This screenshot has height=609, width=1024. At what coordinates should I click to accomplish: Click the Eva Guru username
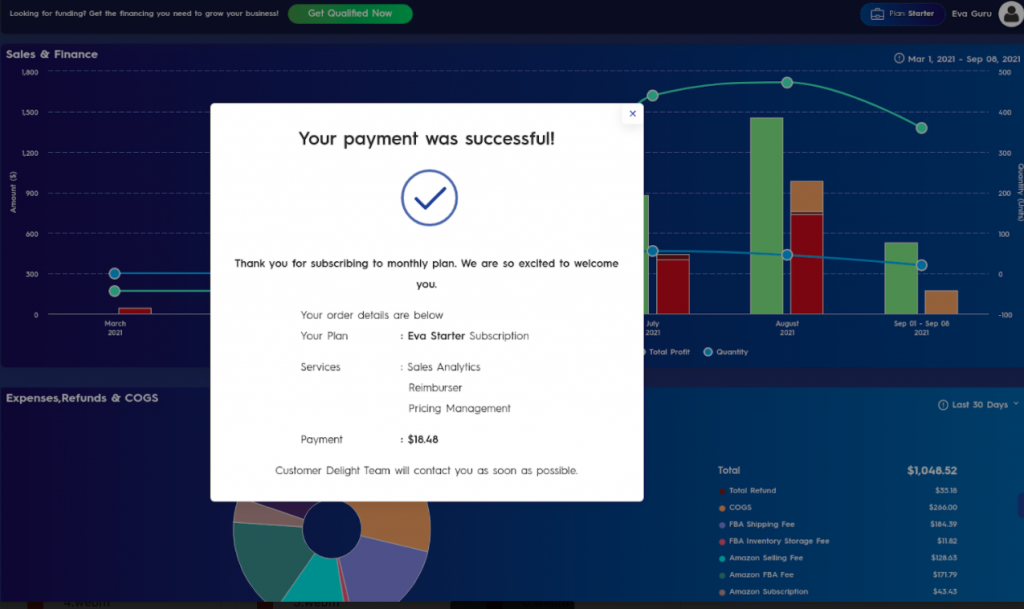pyautogui.click(x=971, y=14)
